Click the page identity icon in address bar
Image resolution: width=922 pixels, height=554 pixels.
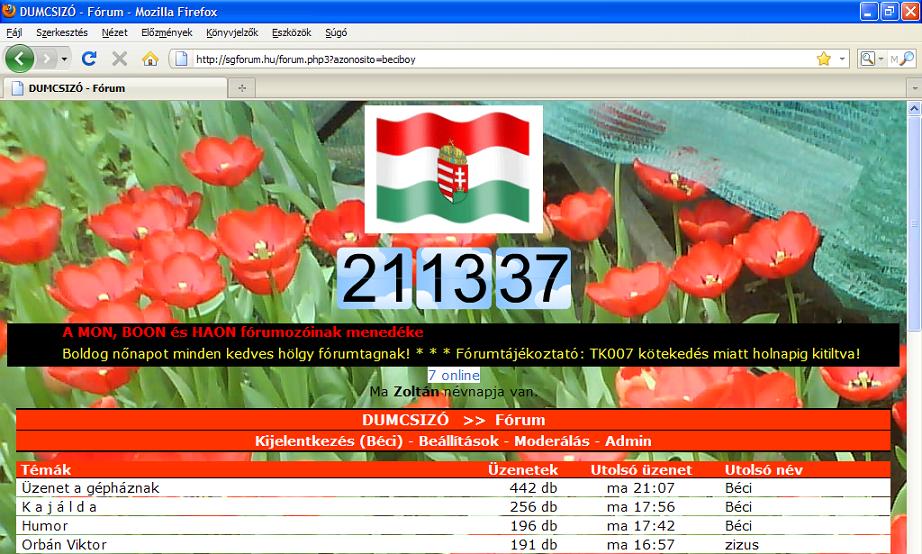[x=182, y=59]
